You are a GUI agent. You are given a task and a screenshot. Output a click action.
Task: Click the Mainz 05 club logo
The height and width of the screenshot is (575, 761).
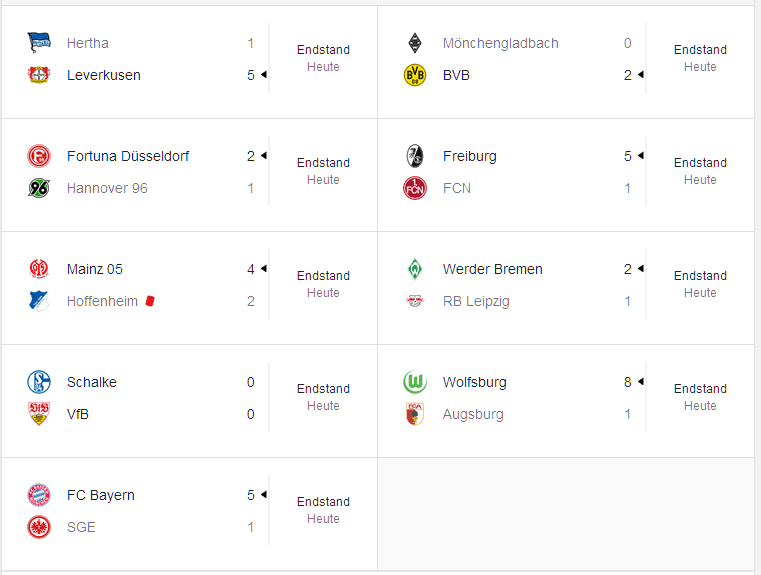coord(39,269)
